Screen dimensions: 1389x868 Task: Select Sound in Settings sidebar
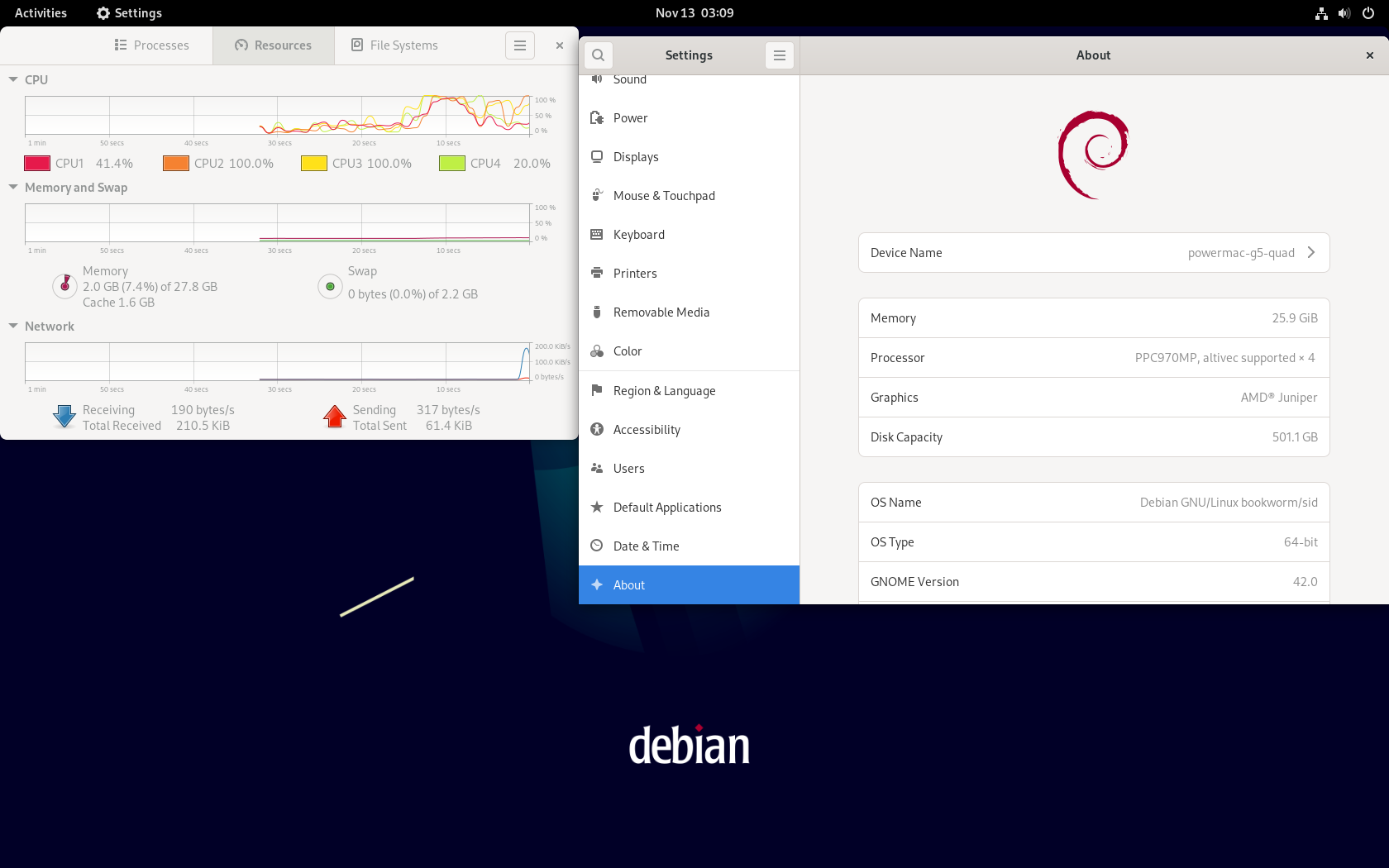click(x=689, y=79)
